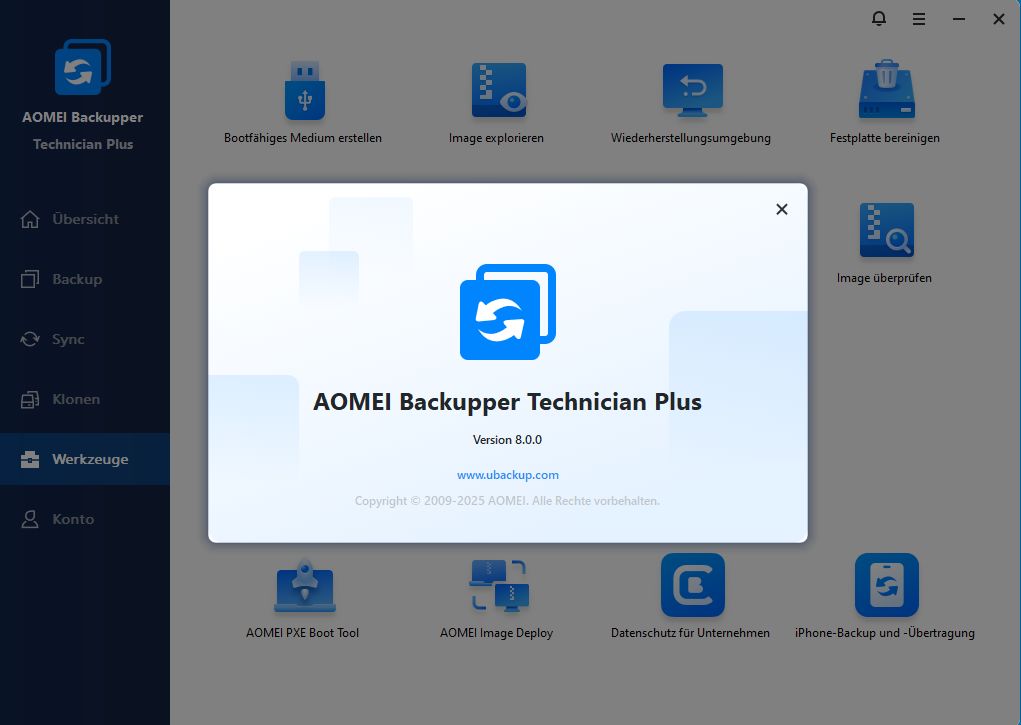
Task: Go to Übersicht in the sidebar
Action: pyautogui.click(x=85, y=219)
